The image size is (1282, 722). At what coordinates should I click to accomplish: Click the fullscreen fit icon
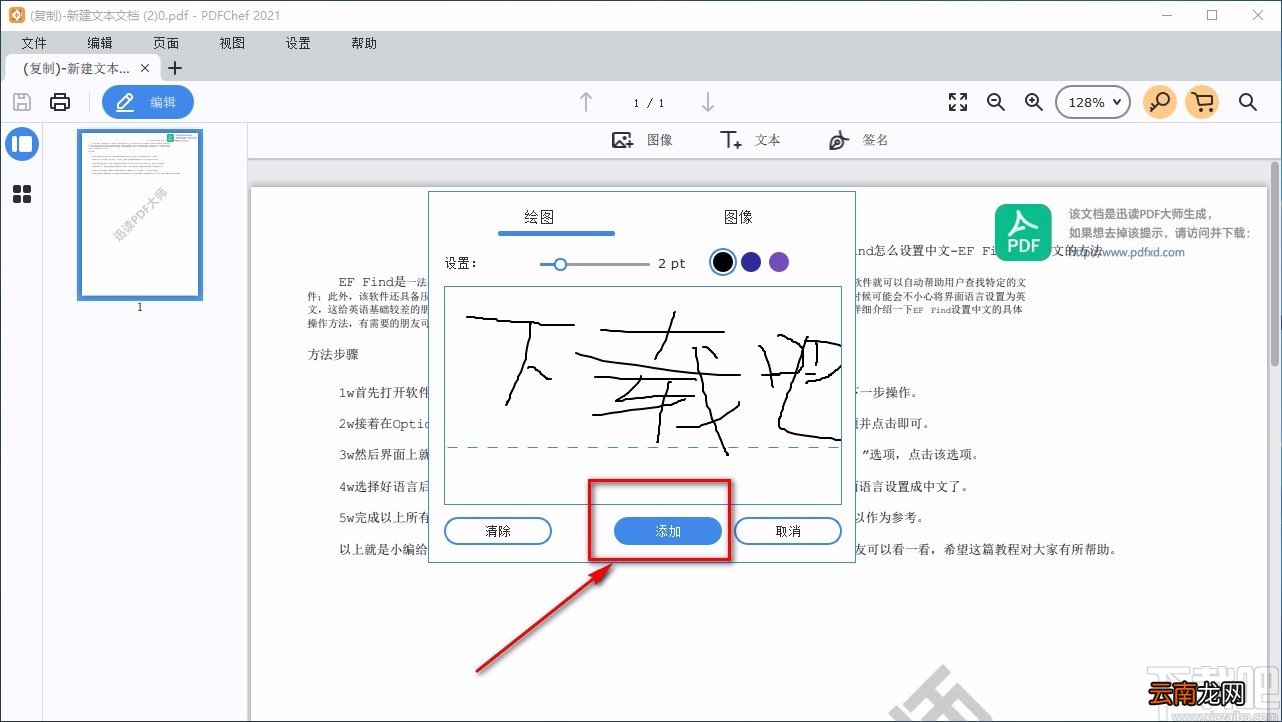(958, 102)
